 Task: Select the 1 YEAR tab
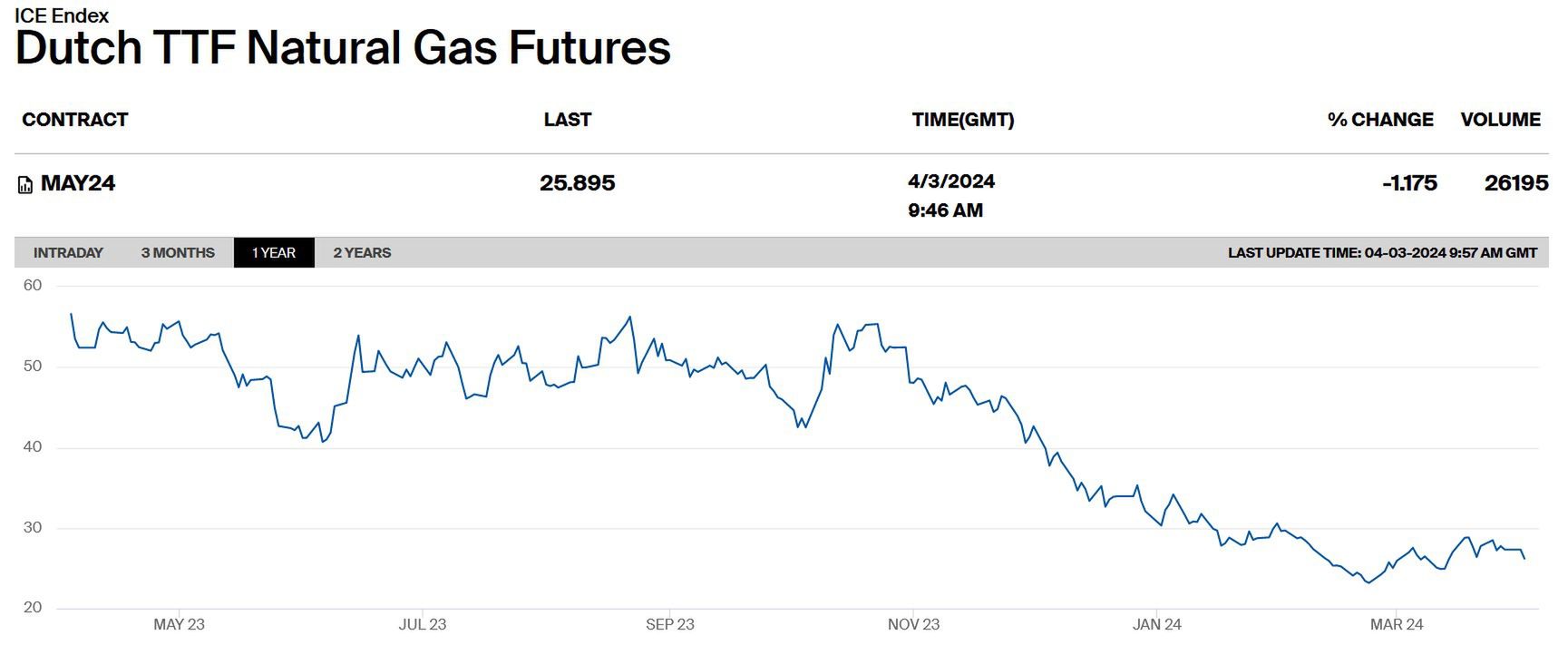tap(274, 253)
